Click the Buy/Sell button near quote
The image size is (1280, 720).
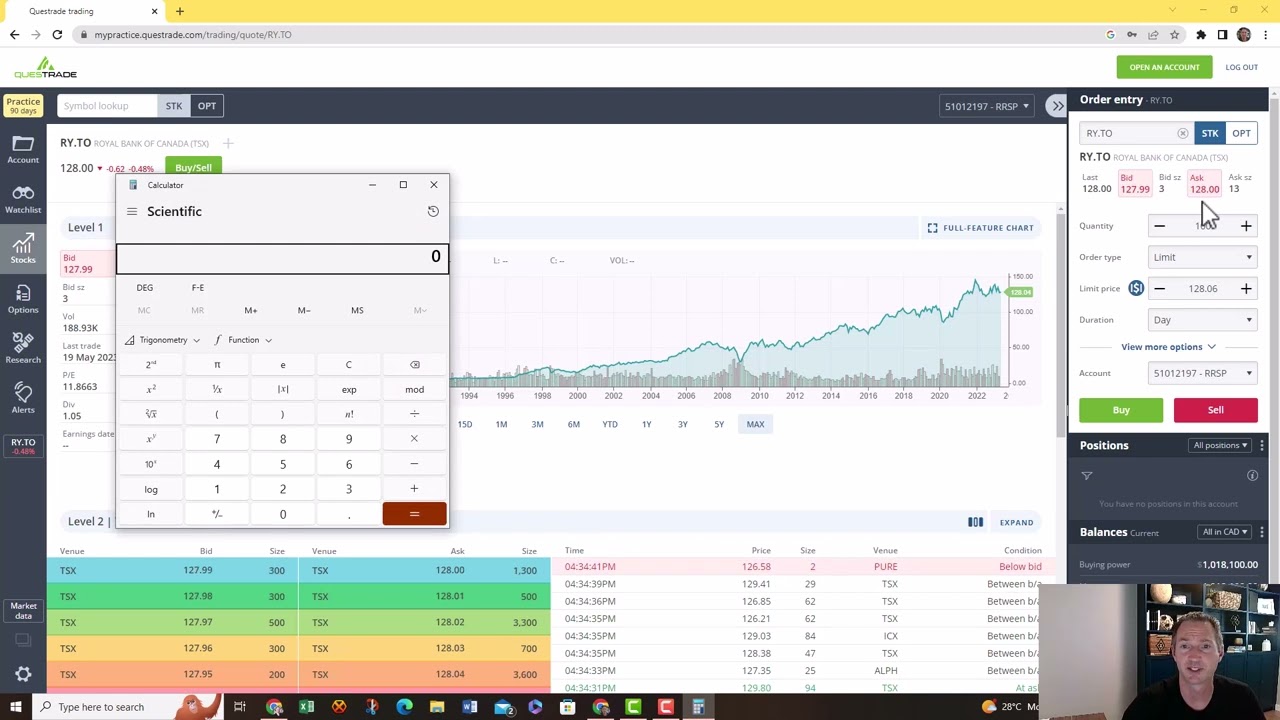point(193,168)
